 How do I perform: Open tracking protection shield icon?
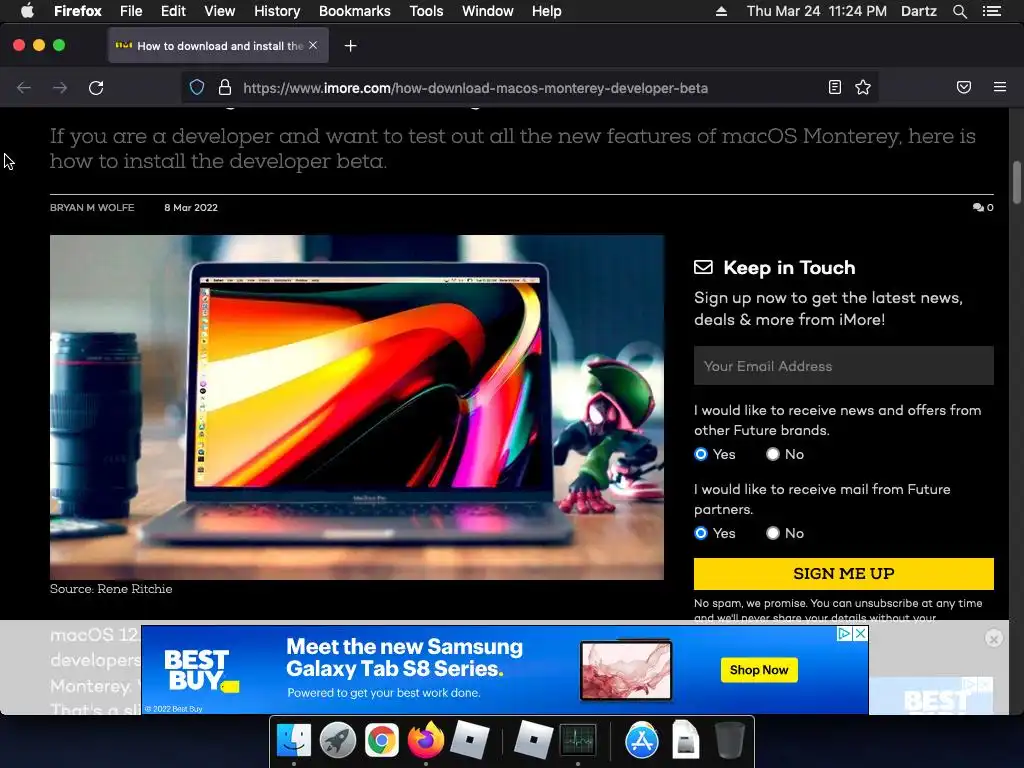coord(197,88)
